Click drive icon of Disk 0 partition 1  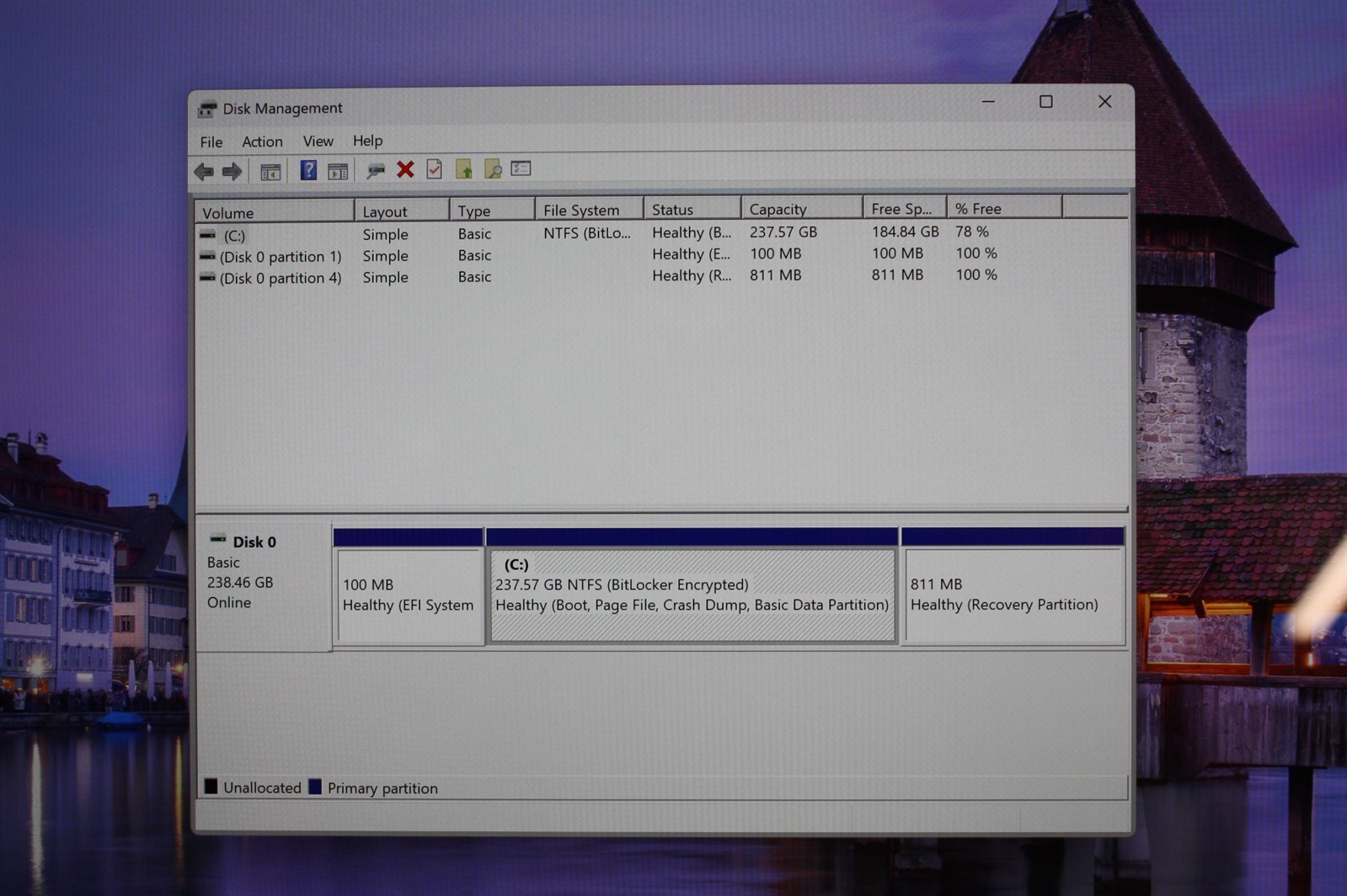207,256
